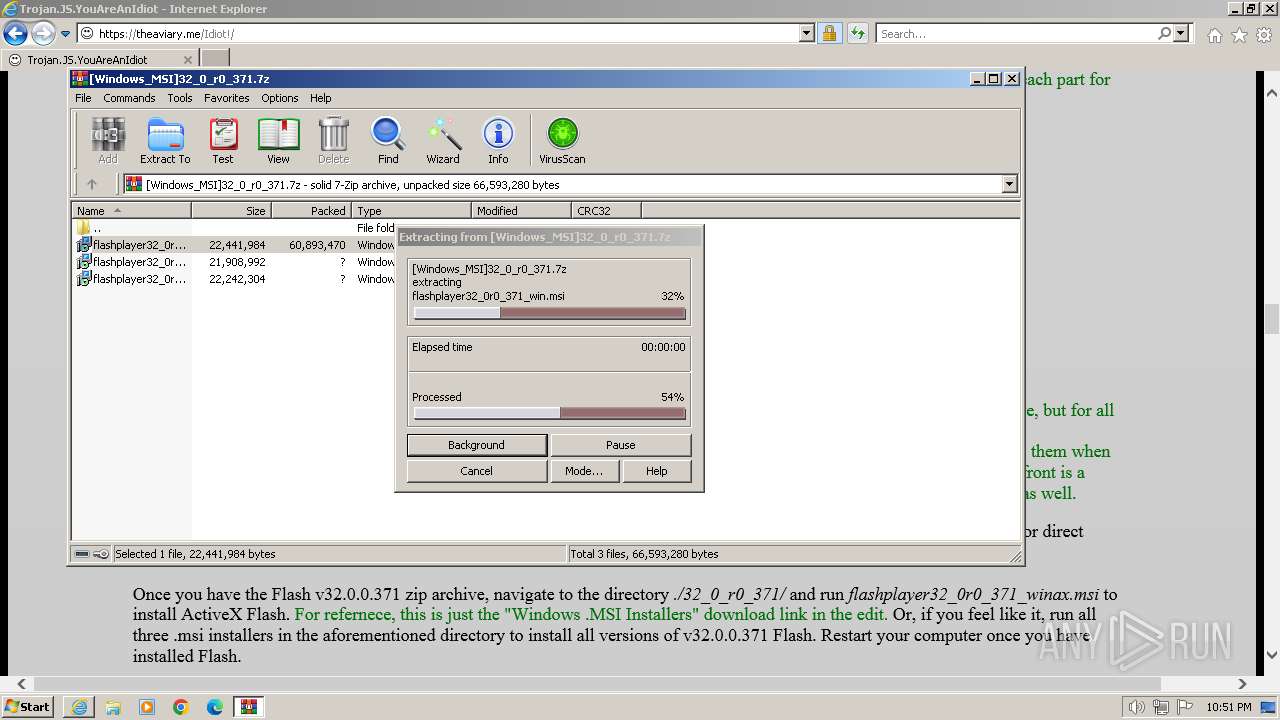Click the Internet Explorer forward button
The image size is (1280, 720).
click(42, 33)
